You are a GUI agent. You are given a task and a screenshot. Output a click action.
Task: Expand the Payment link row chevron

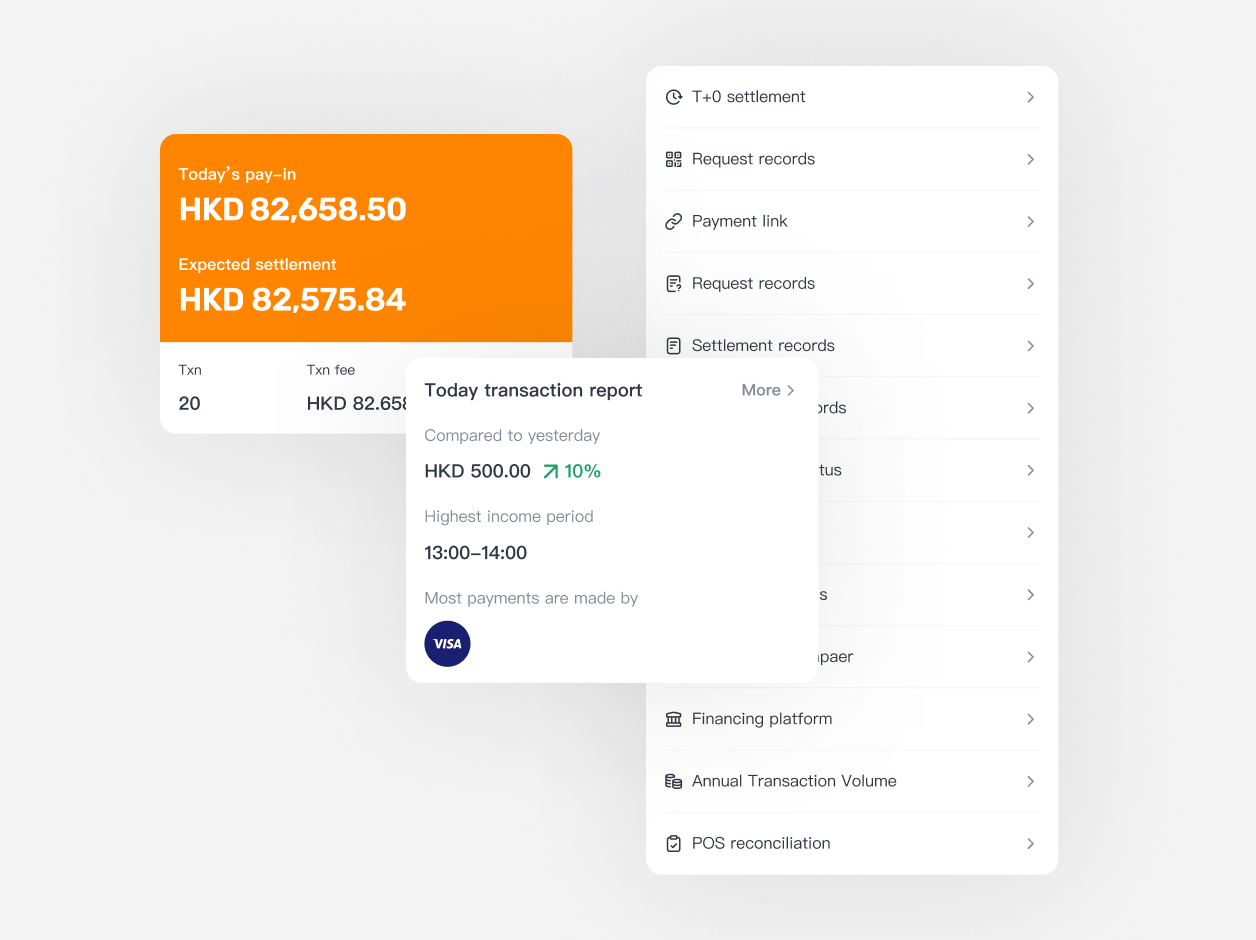(x=1030, y=221)
